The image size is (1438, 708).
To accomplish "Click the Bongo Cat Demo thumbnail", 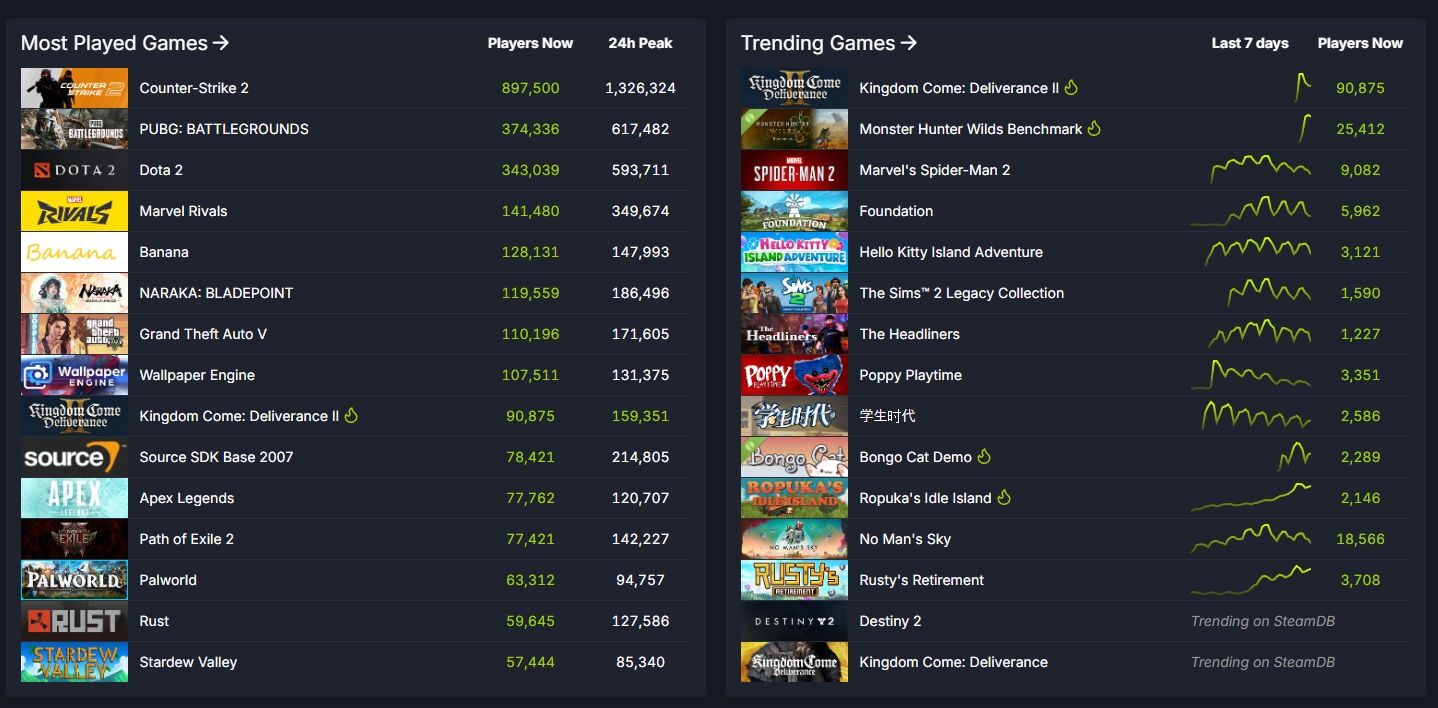I will tap(794, 457).
